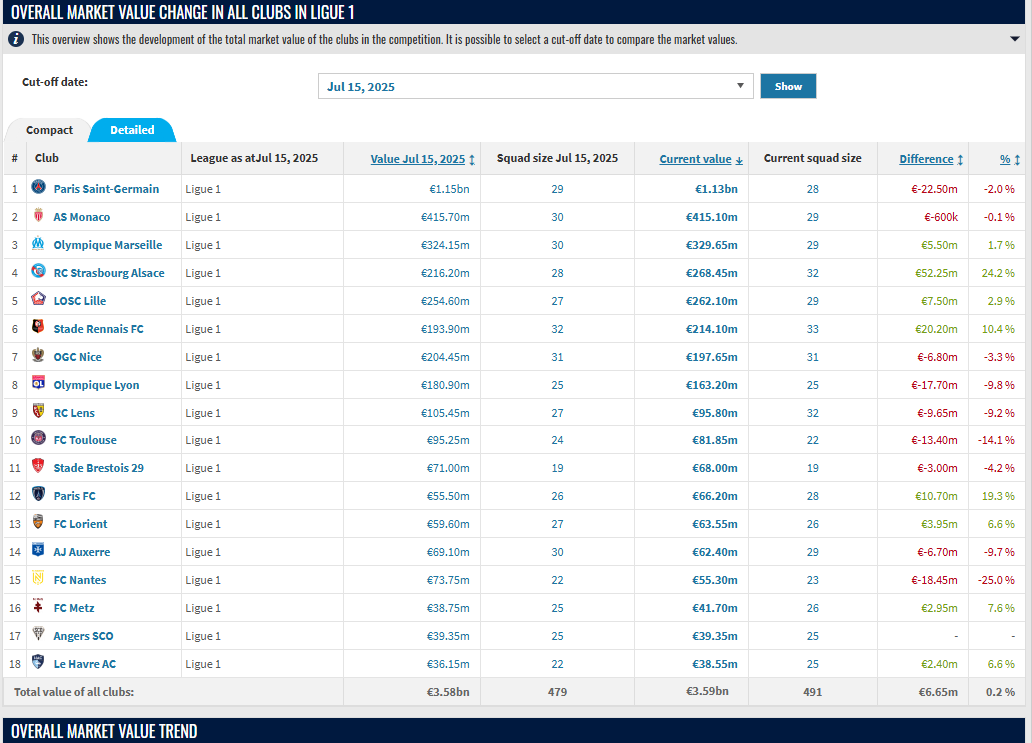Screen dimensions: 1032x743
Task: Open Stade Brestois 29 club link
Action: pyautogui.click(x=98, y=468)
